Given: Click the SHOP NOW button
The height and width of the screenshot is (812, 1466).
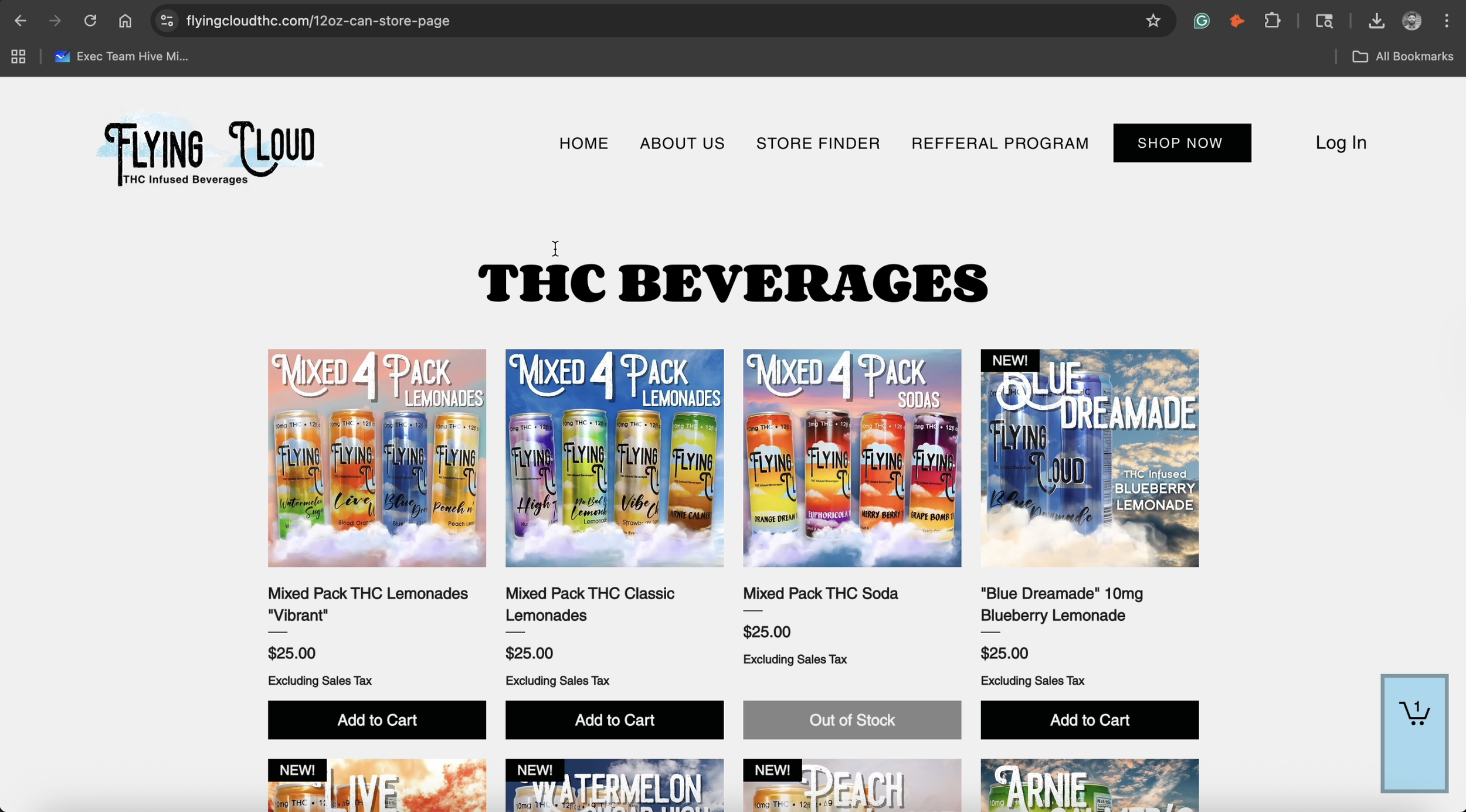Looking at the screenshot, I should (x=1182, y=143).
